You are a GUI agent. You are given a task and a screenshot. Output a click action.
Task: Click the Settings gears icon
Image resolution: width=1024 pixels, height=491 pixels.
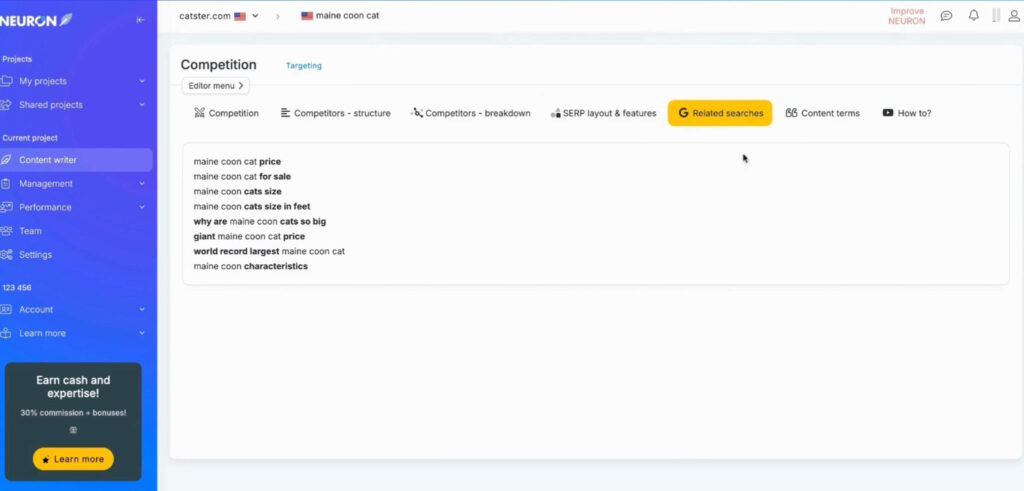(x=7, y=255)
